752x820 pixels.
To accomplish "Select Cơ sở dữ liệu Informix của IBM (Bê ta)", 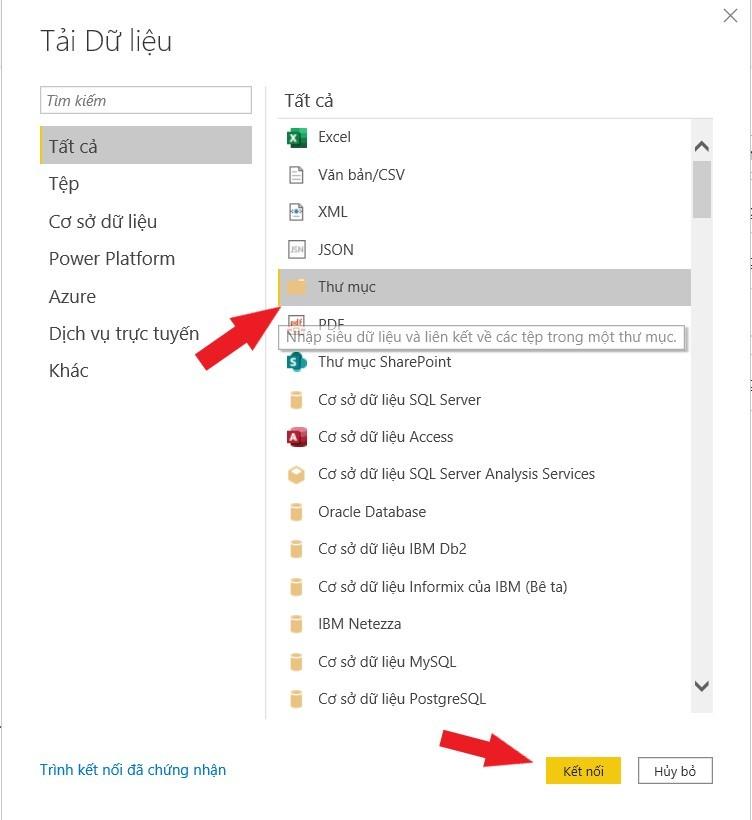I will click(x=484, y=587).
